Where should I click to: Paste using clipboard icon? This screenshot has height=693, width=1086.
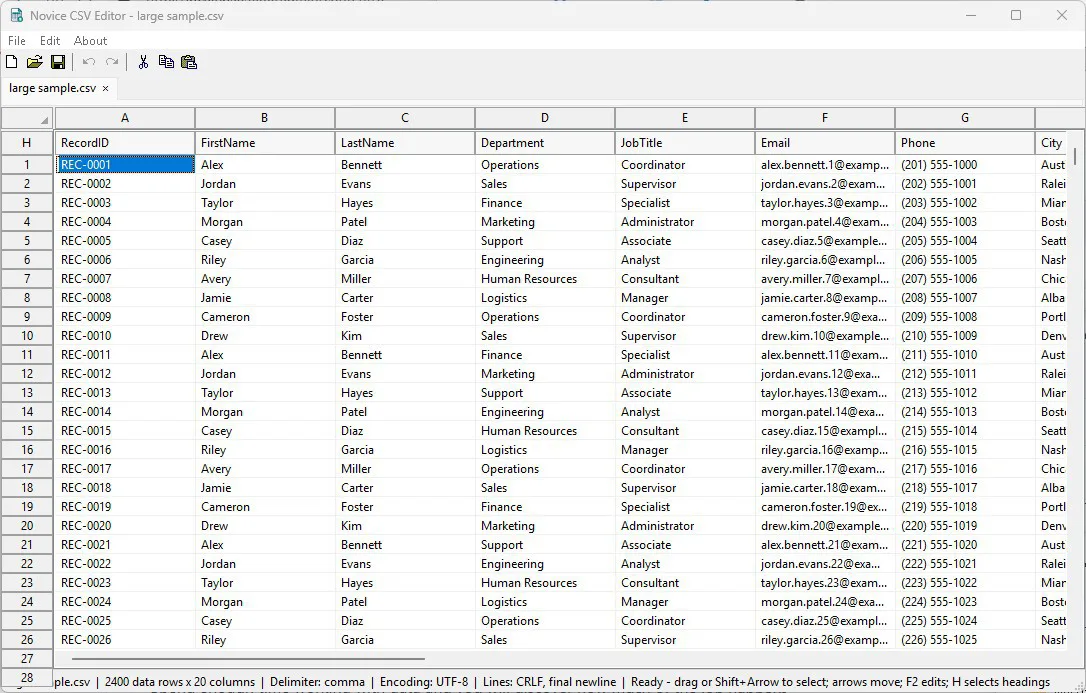(x=189, y=62)
